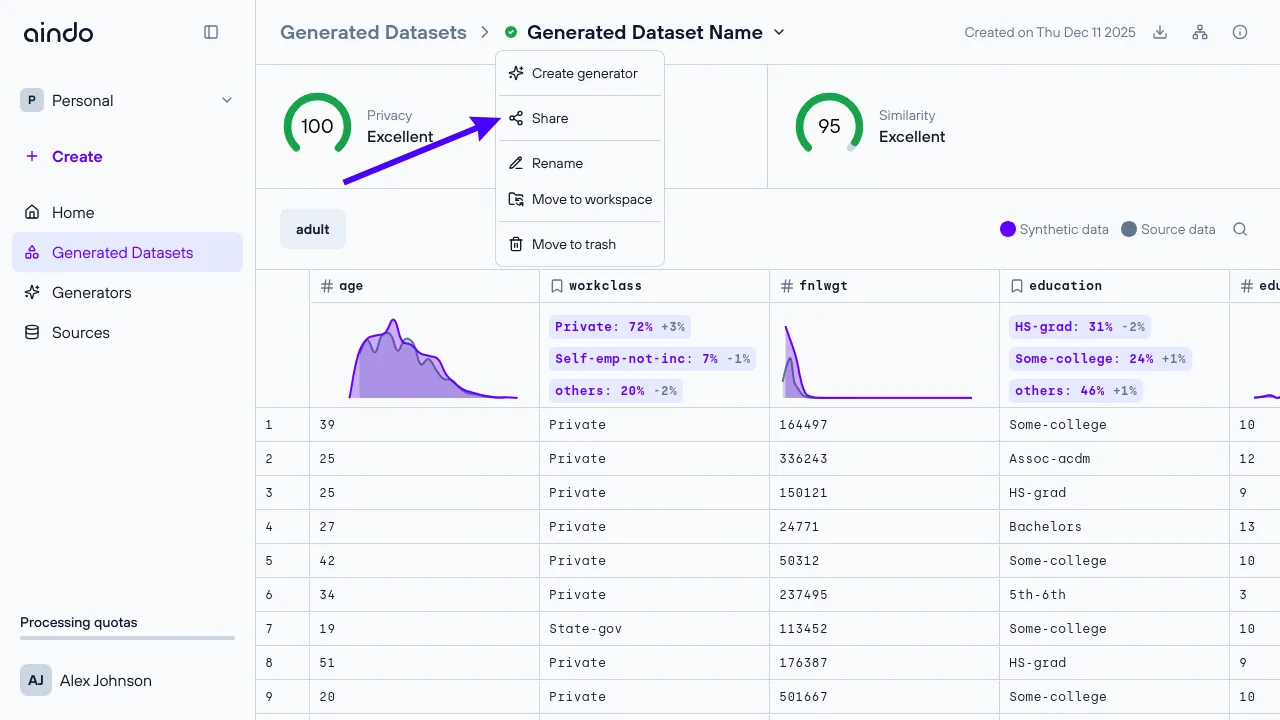Click the numeric type icon on age column
The height and width of the screenshot is (720, 1280).
(326, 285)
